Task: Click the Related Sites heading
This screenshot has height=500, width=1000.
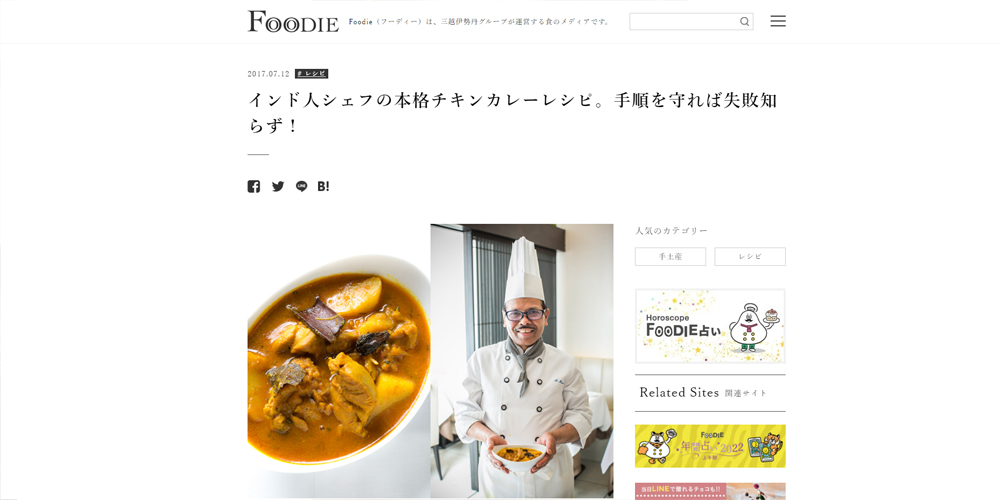Action: coord(679,393)
